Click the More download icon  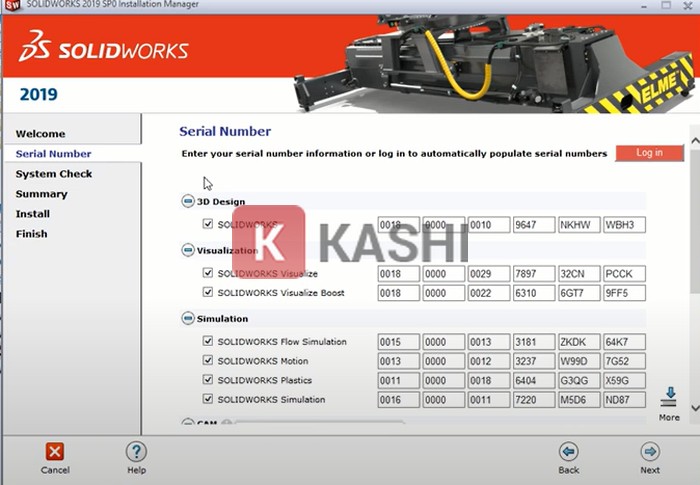669,396
